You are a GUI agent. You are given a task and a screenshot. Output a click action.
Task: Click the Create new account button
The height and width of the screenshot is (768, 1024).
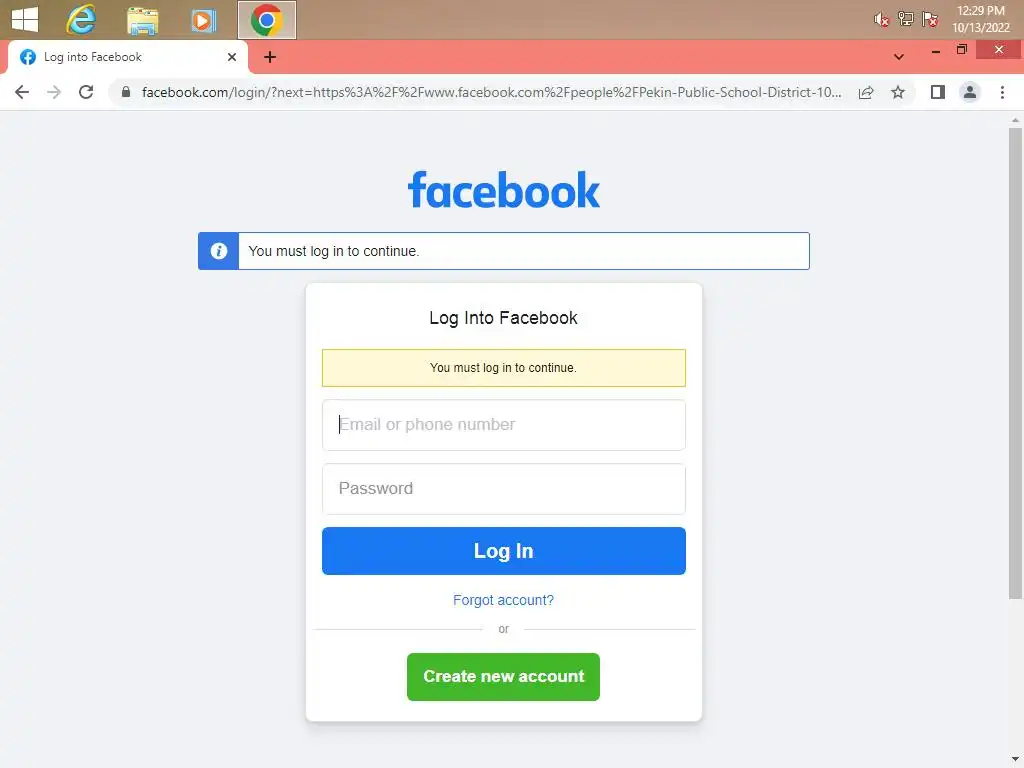pos(503,677)
